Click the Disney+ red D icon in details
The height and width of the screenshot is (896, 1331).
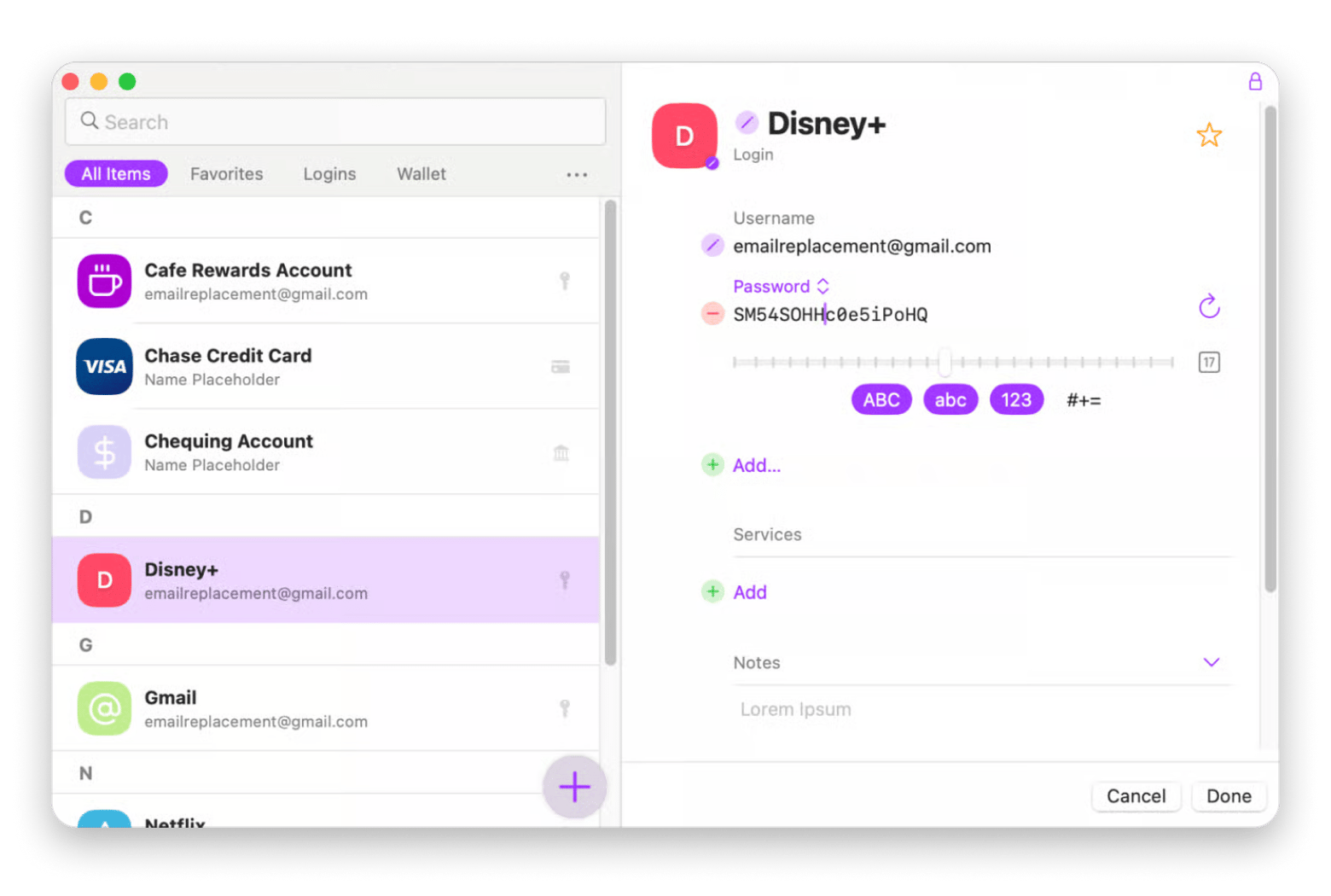pos(684,136)
